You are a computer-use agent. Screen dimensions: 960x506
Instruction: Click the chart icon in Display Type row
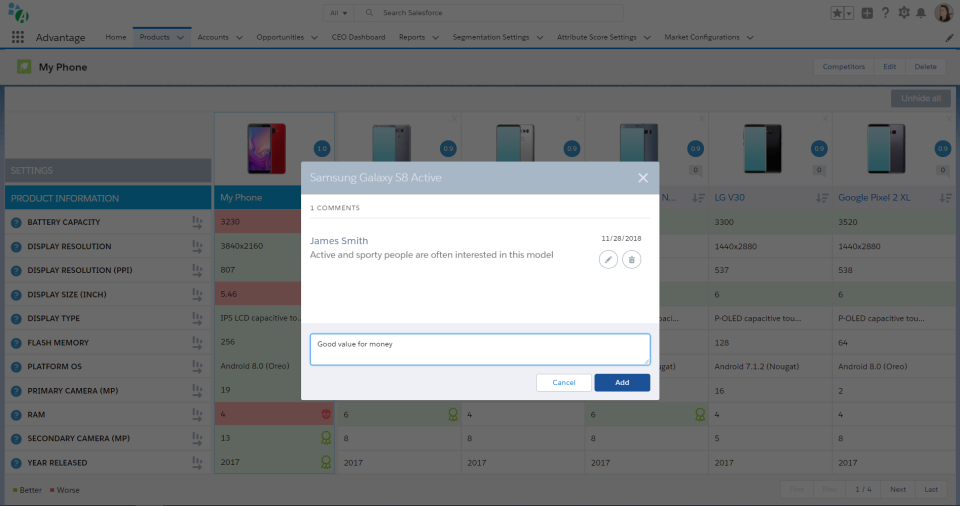(x=197, y=319)
